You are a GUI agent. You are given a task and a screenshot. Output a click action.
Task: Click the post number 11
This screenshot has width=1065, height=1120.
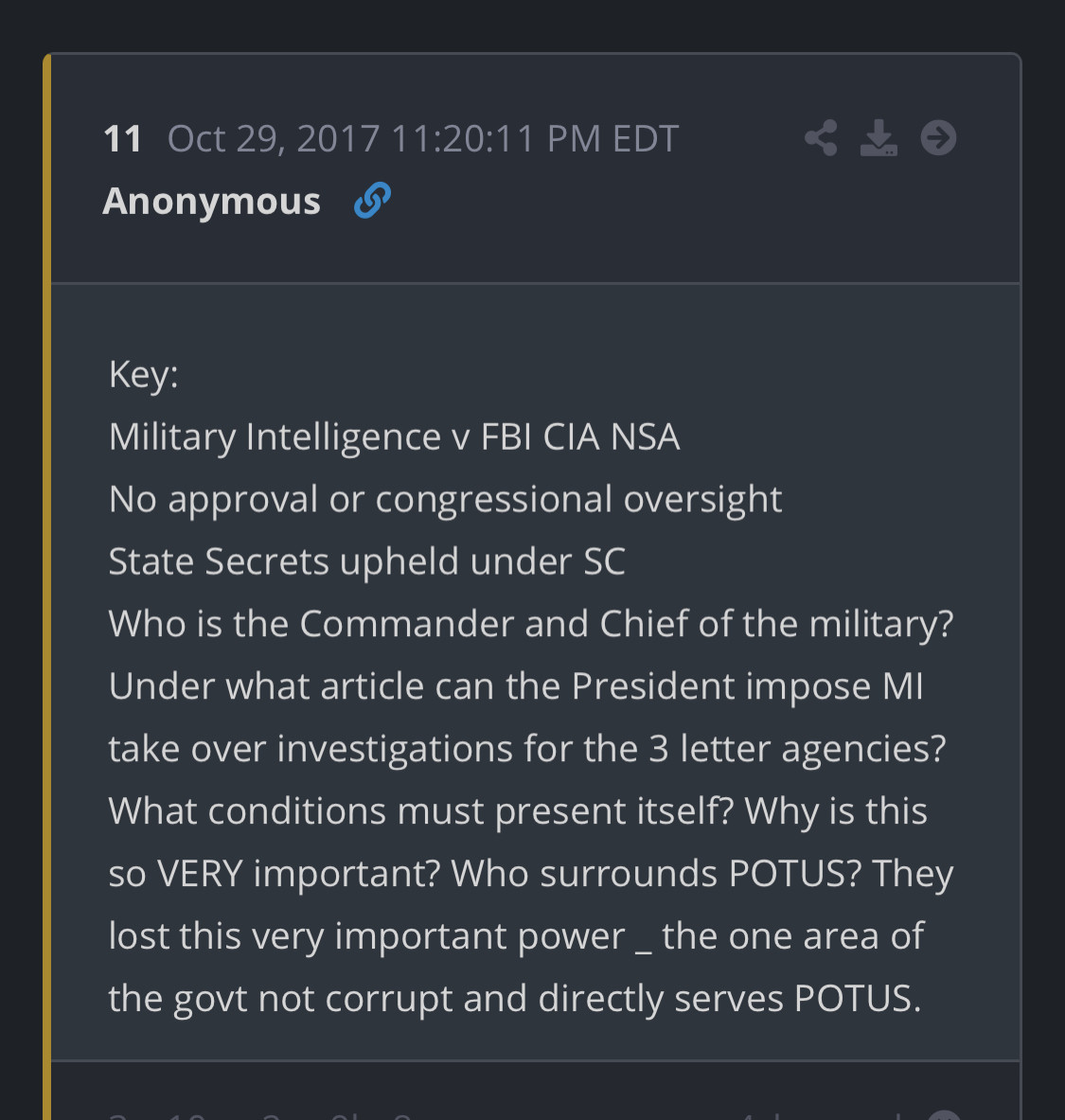tap(122, 139)
